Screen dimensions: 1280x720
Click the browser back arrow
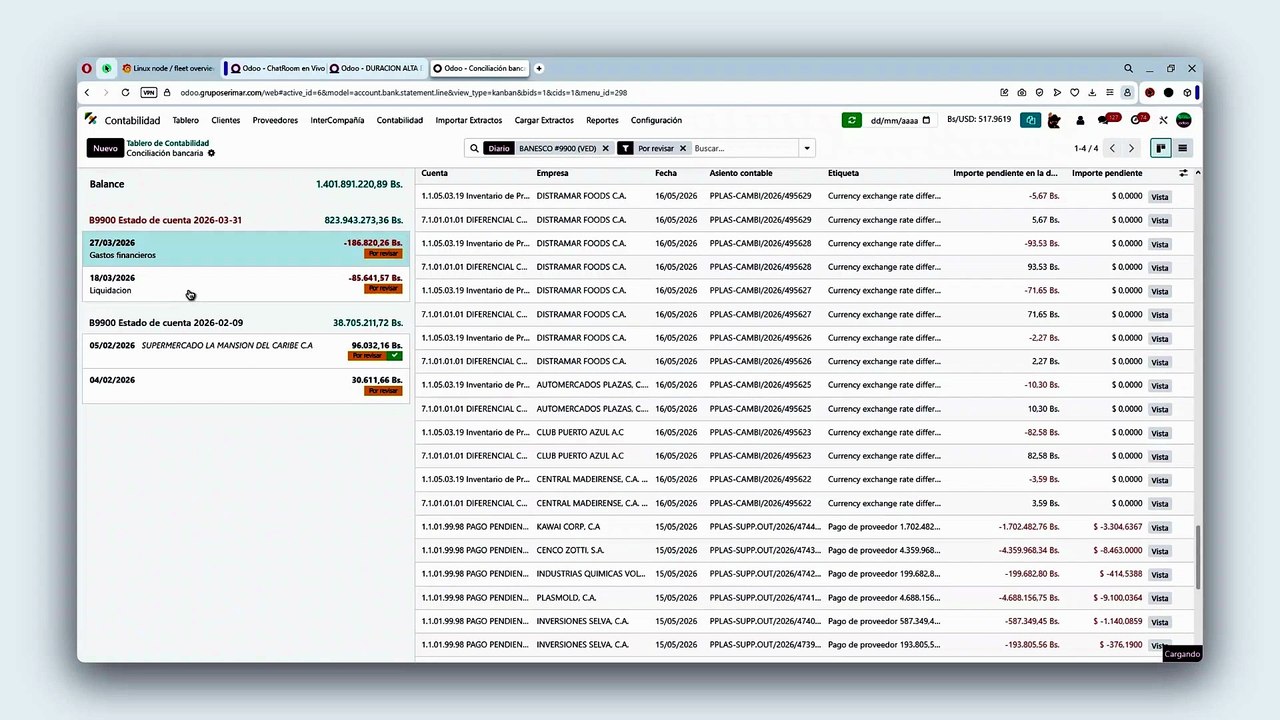[89, 92]
